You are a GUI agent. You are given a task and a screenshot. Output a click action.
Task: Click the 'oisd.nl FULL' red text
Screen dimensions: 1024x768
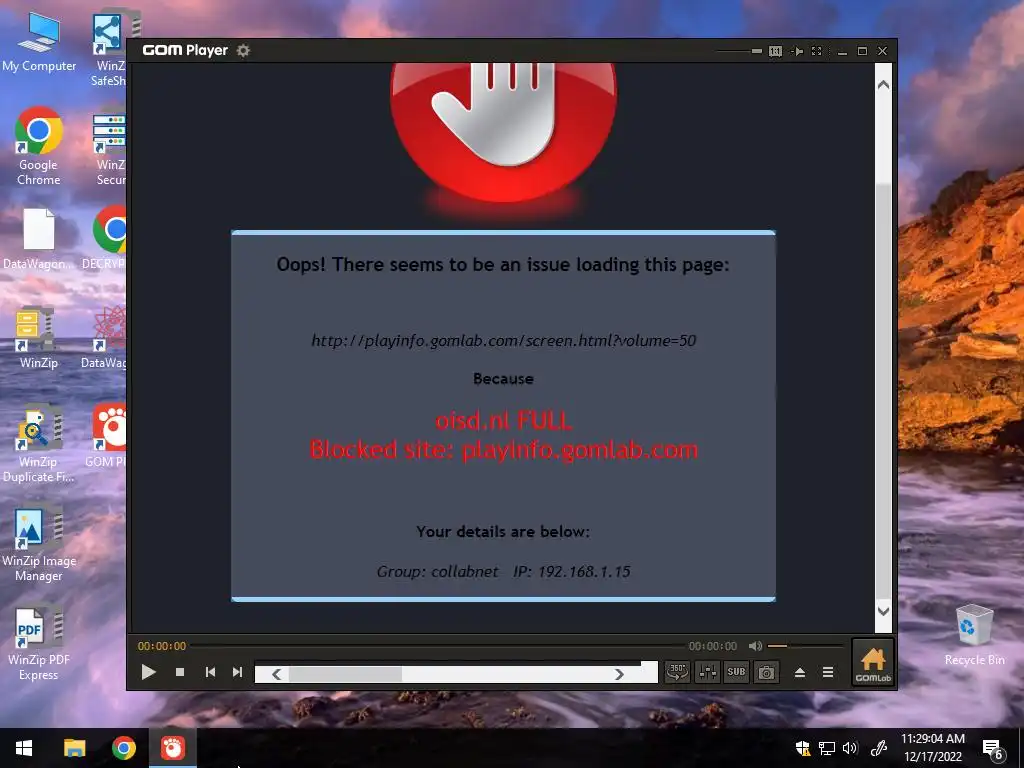[x=504, y=420]
